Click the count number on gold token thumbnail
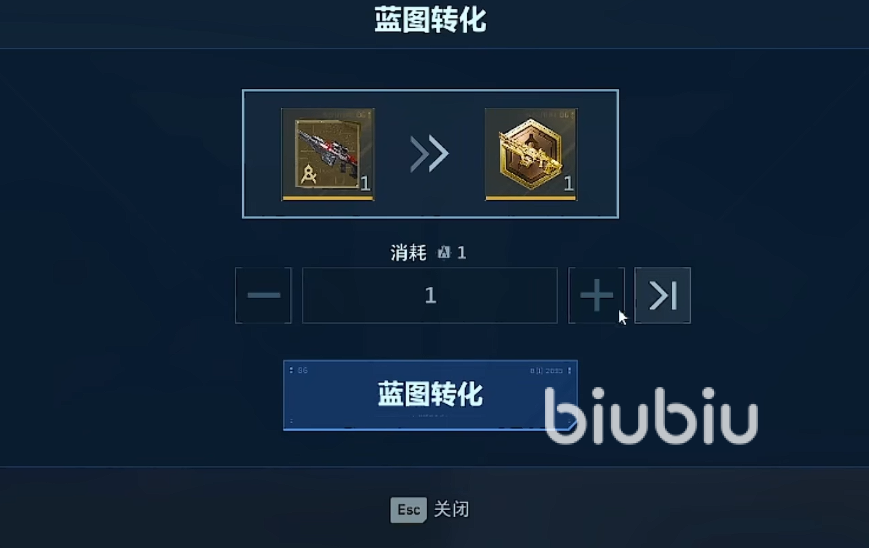Image resolution: width=869 pixels, height=548 pixels. [568, 183]
